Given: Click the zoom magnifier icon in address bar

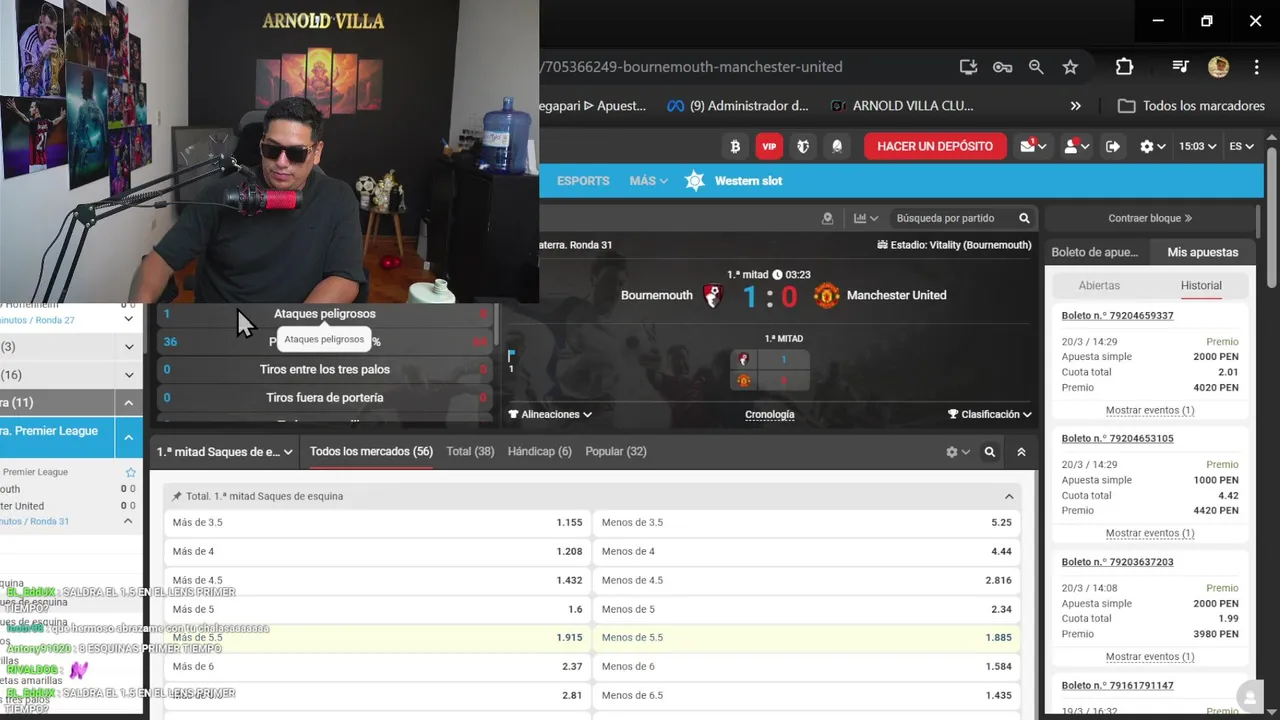Looking at the screenshot, I should pos(1036,67).
